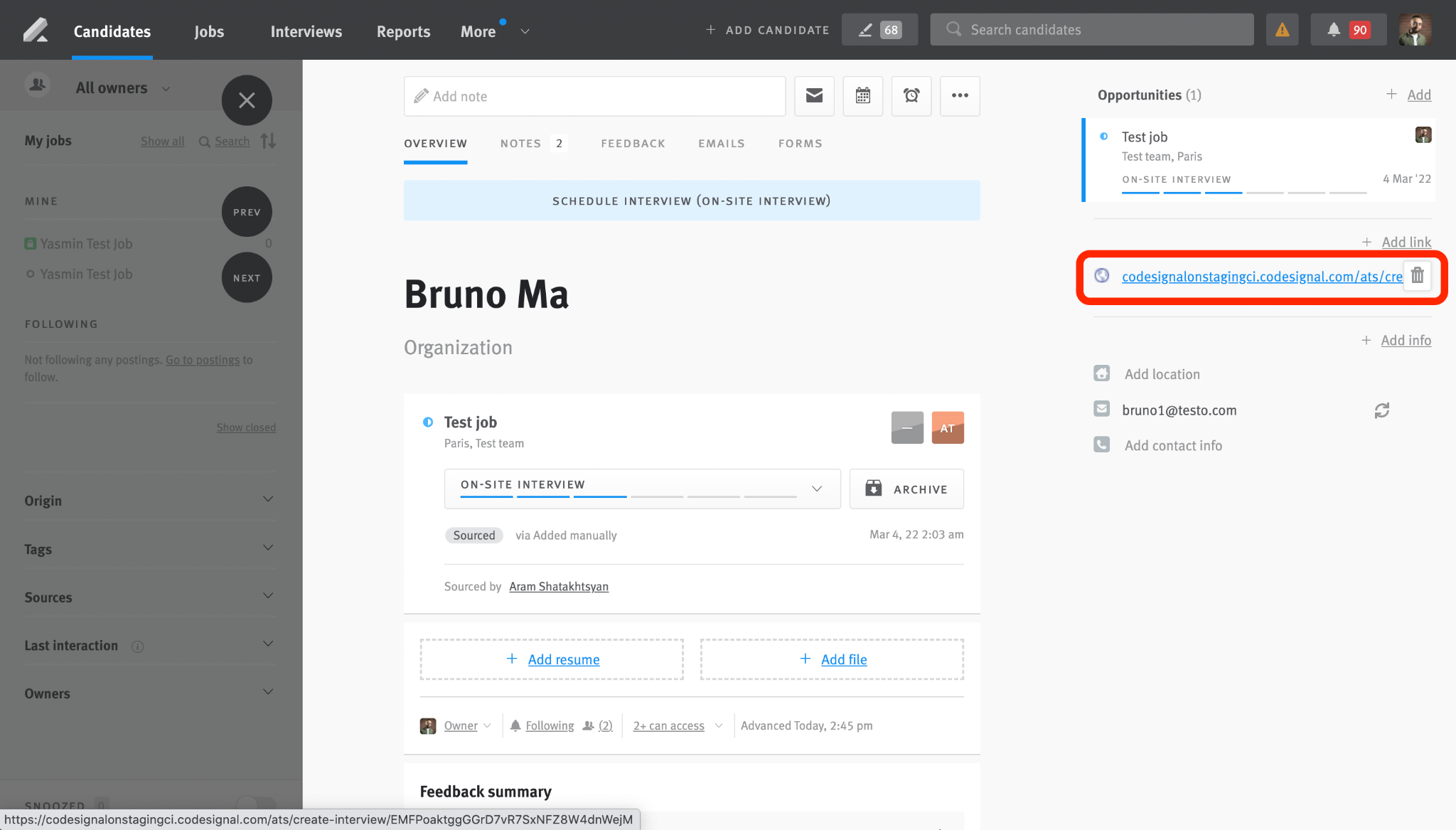Expand the Tags filter section

pos(149,548)
